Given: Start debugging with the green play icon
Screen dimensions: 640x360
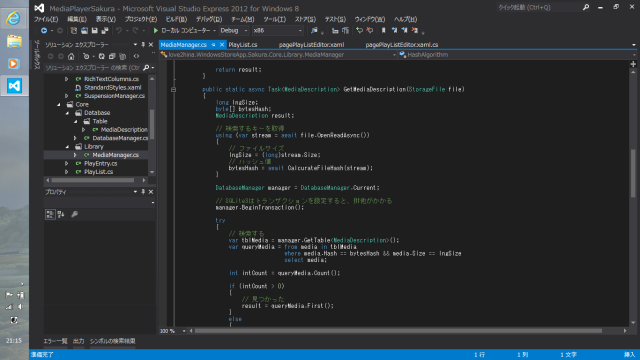Looking at the screenshot, I should coord(156,31).
